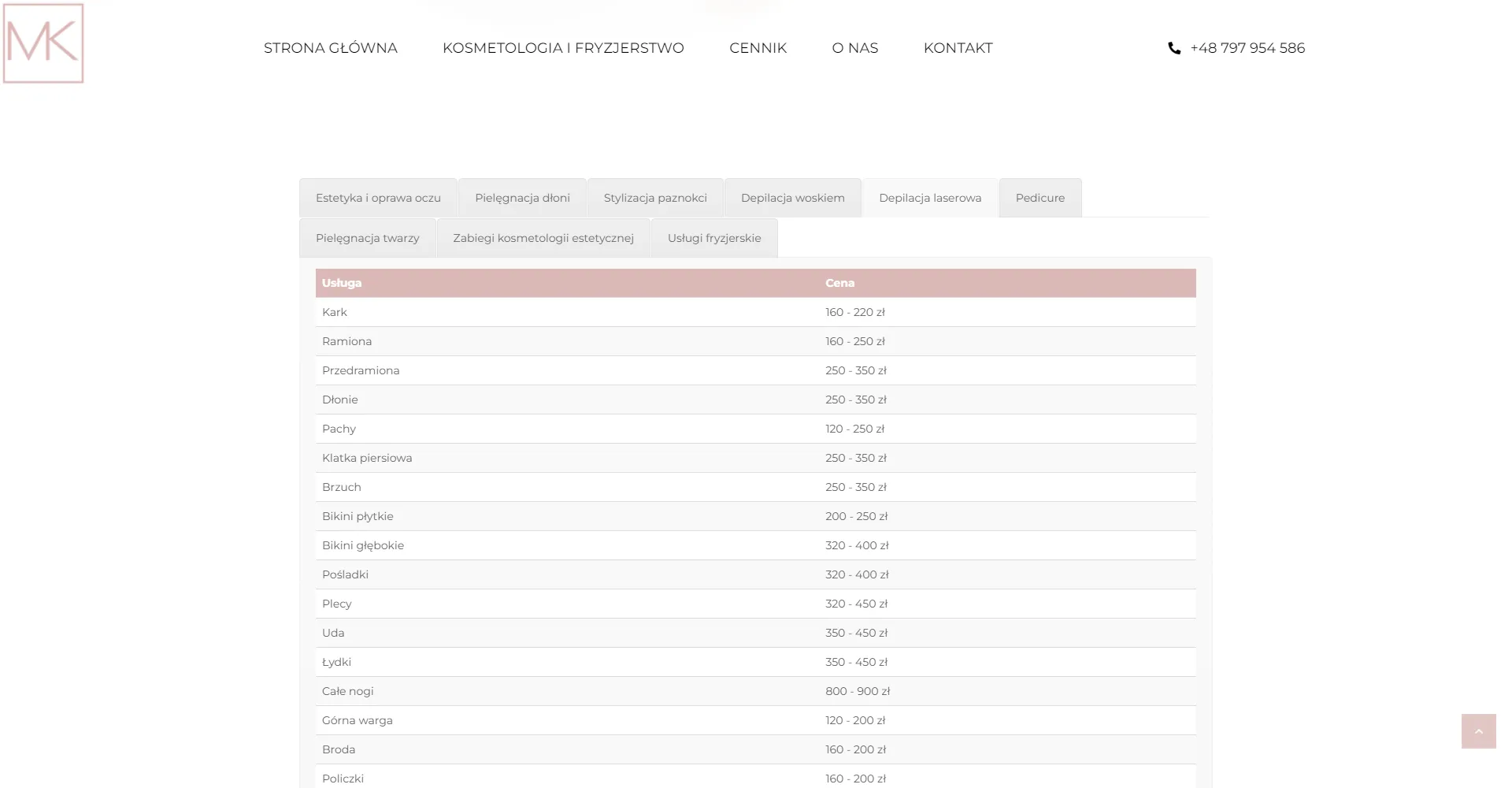Select the Pielęgnacja dłoni tab
This screenshot has width=1512, height=788.
pos(522,198)
